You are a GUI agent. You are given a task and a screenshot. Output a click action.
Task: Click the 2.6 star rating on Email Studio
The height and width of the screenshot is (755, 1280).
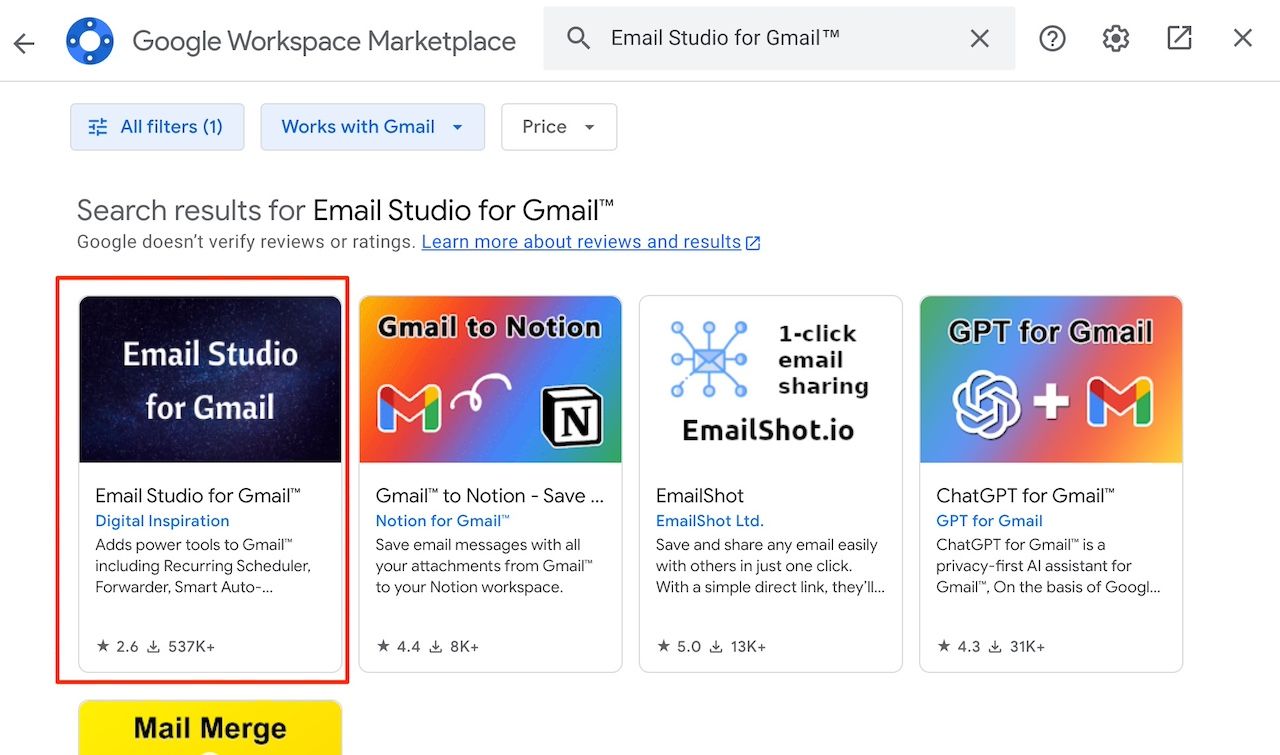117,647
